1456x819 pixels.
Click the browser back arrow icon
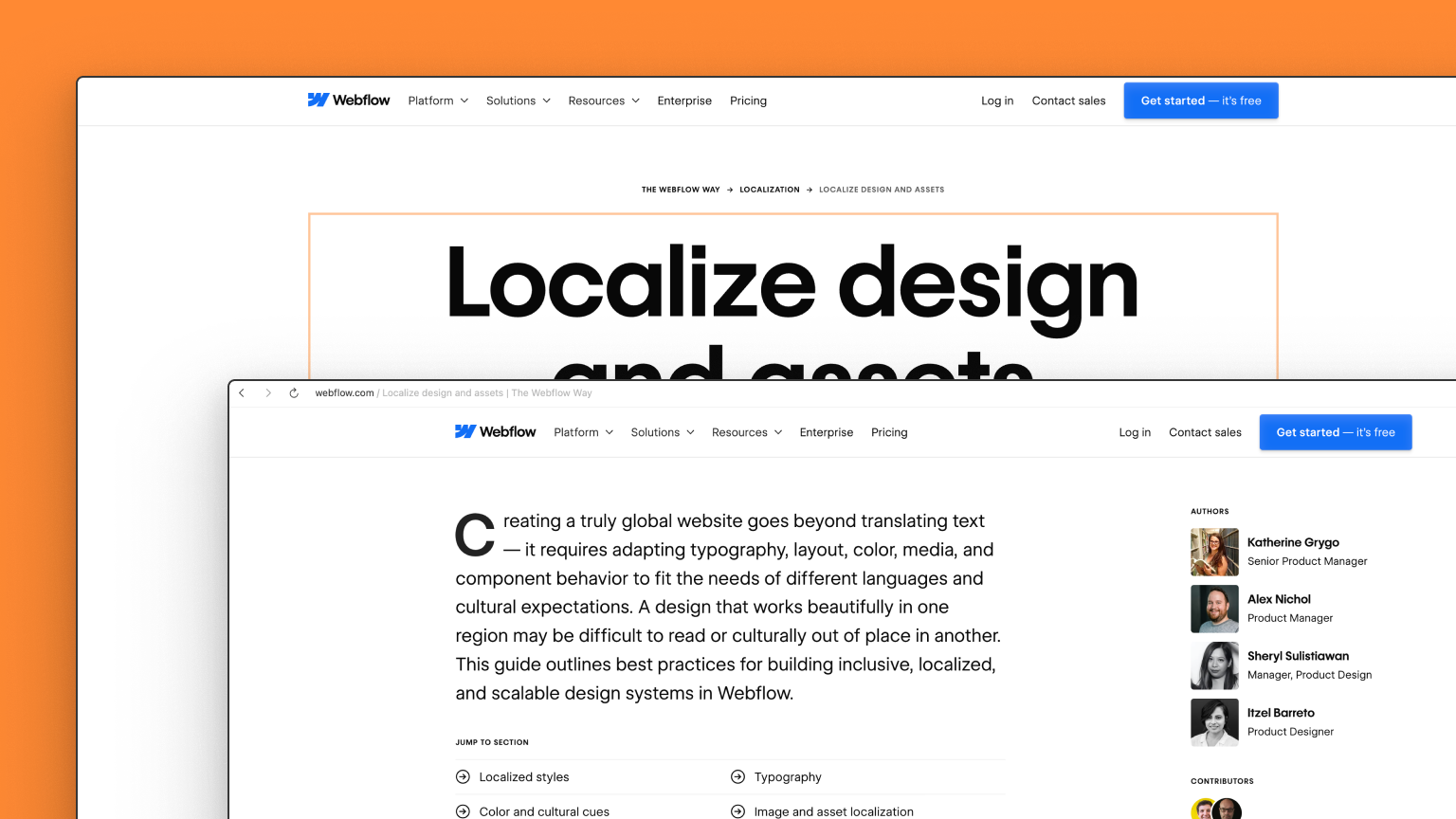(x=242, y=392)
